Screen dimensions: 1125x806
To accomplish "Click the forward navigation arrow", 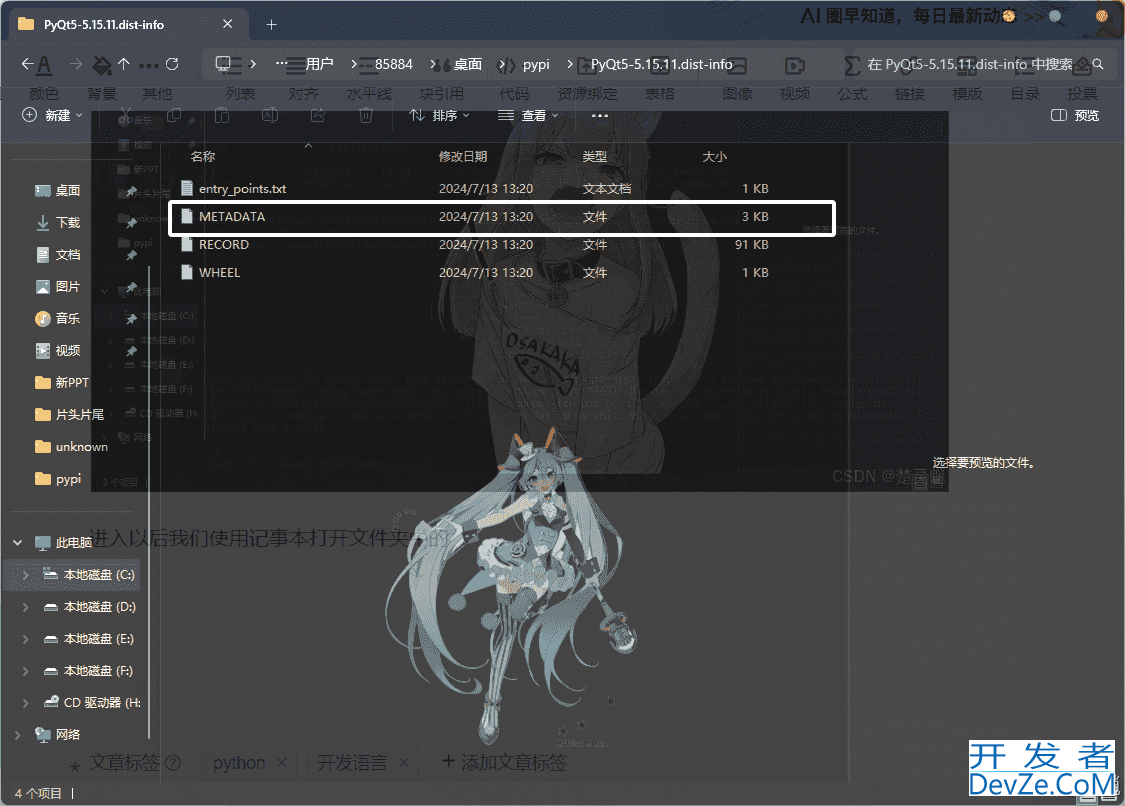I will (75, 64).
